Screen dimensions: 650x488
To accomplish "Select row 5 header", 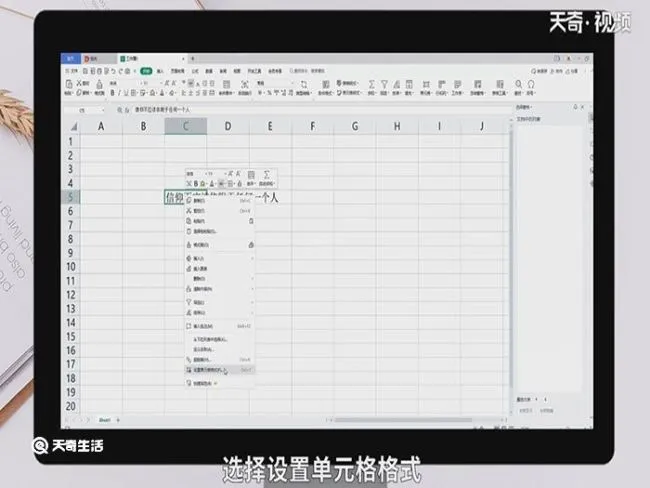I will (70, 197).
